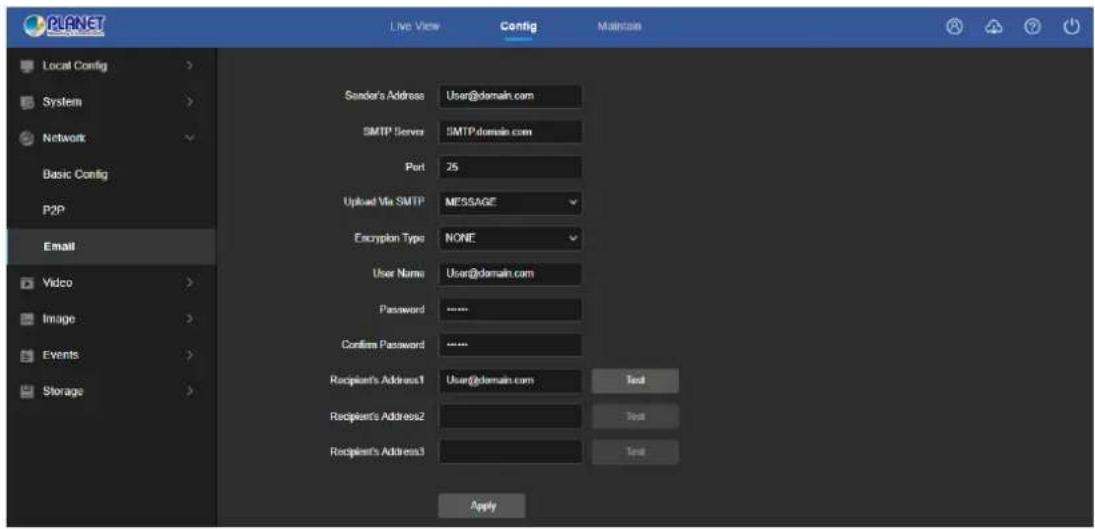
Task: Focus the SMTP Server field
Action: [510, 132]
